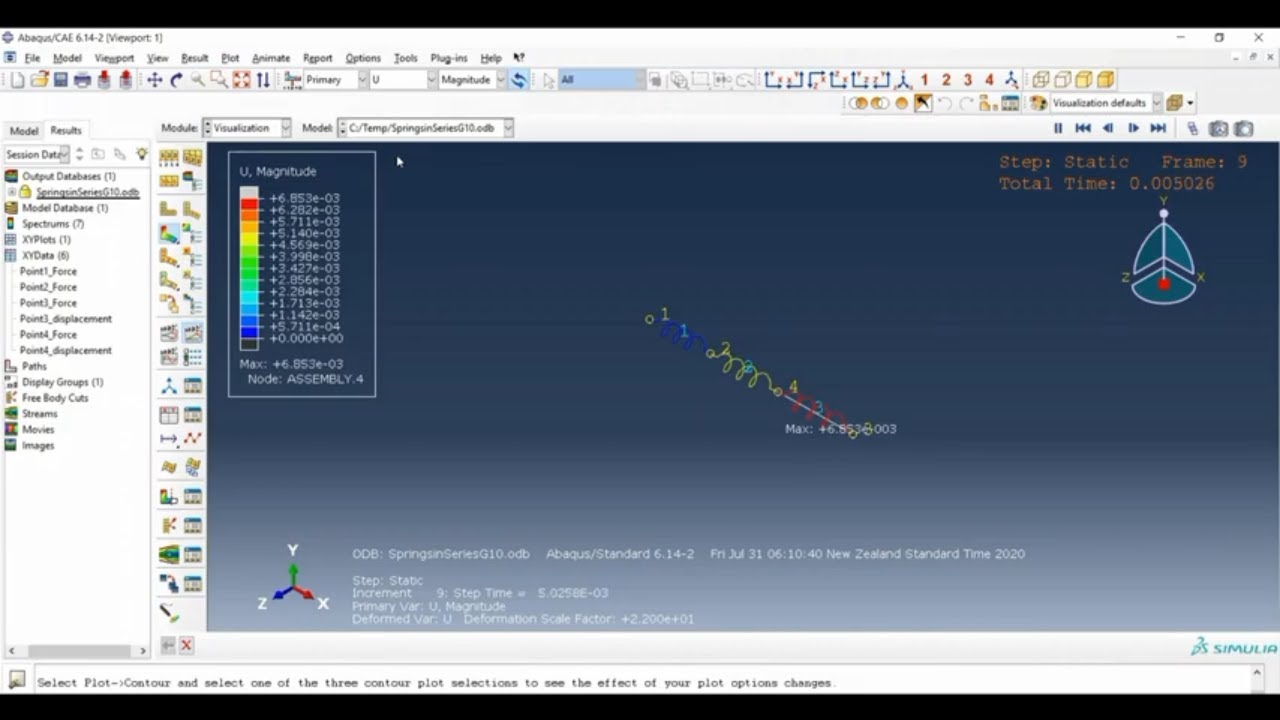Select the Movies tree item
The image size is (1280, 720).
point(38,430)
